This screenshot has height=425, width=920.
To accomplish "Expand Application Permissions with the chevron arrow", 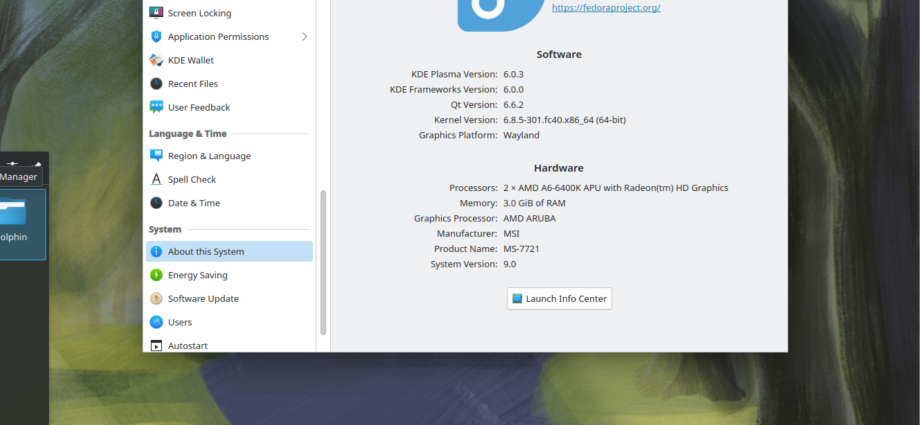I will point(305,36).
